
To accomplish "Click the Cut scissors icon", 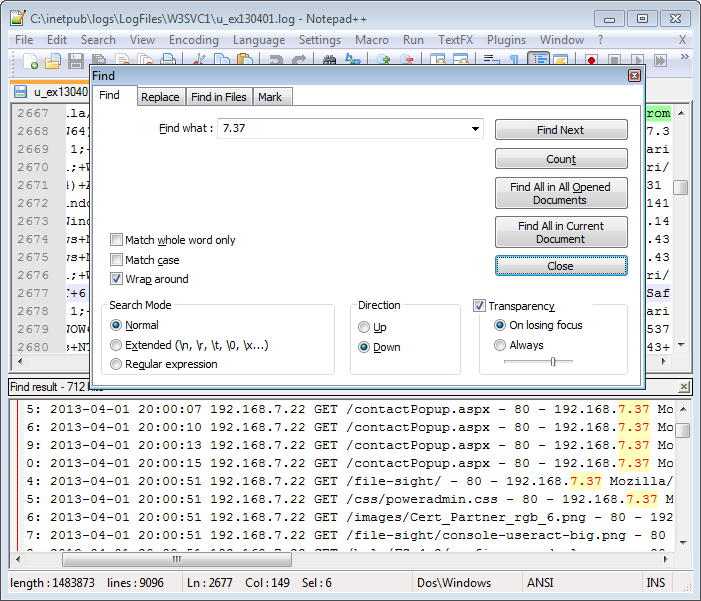I will click(x=199, y=60).
